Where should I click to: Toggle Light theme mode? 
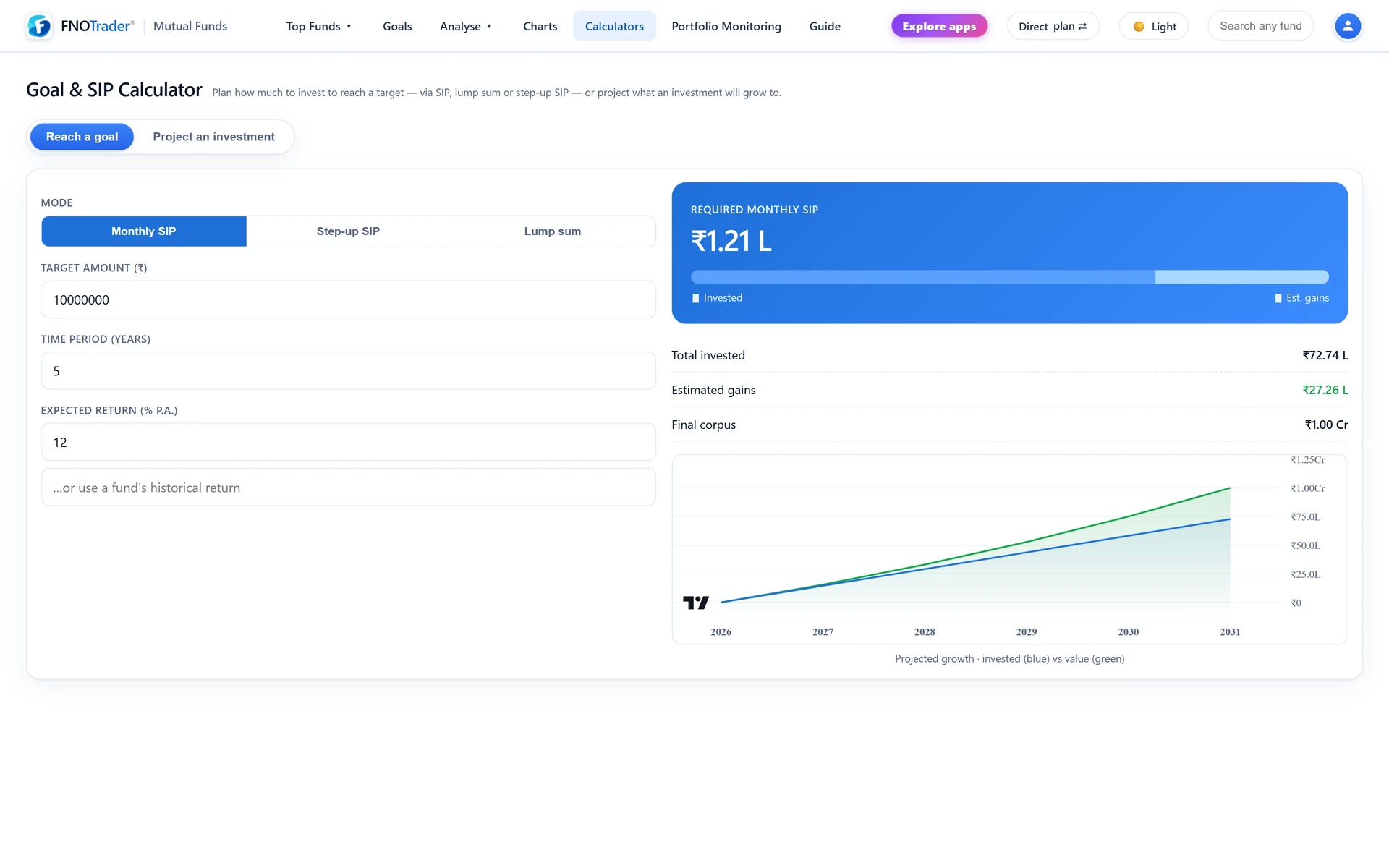pos(1154,27)
